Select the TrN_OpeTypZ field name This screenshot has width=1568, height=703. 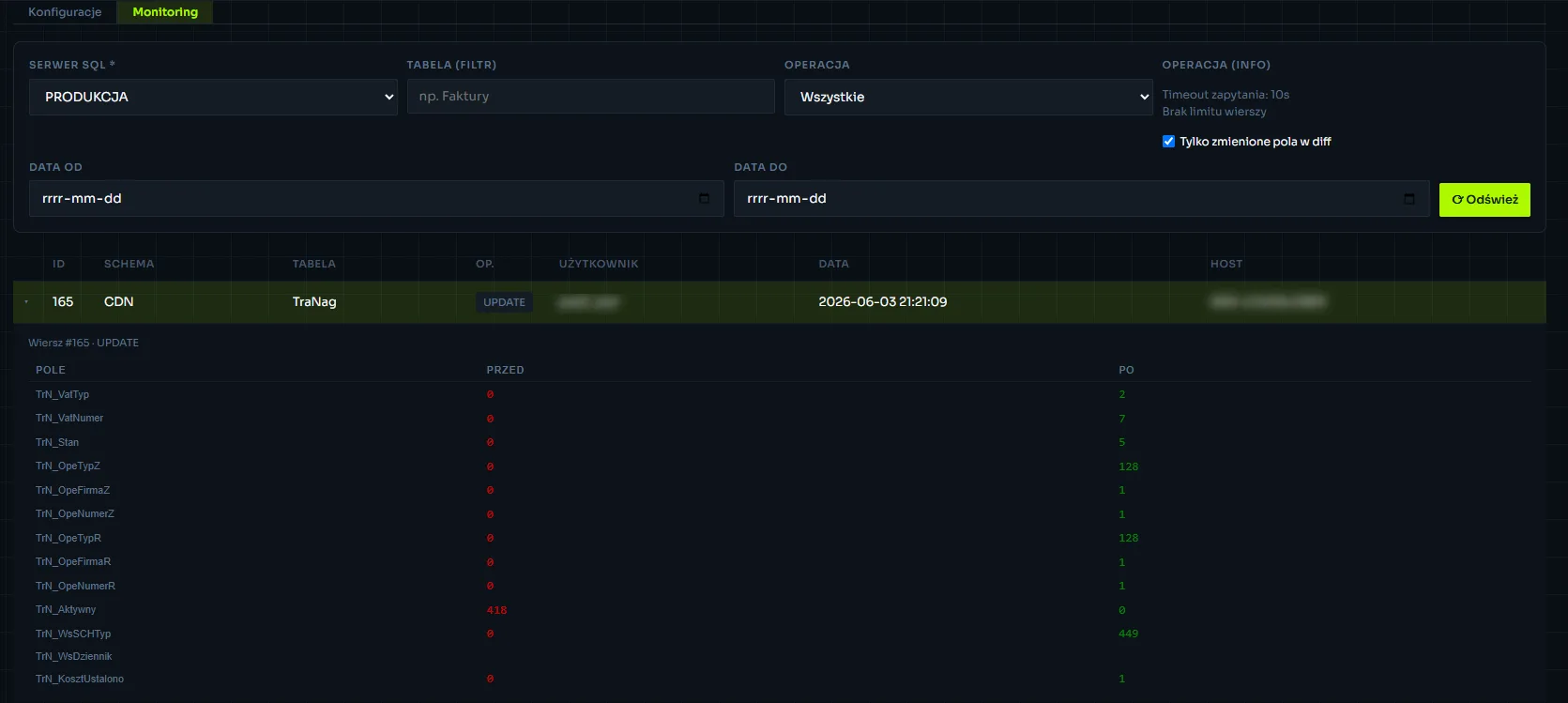coord(68,466)
